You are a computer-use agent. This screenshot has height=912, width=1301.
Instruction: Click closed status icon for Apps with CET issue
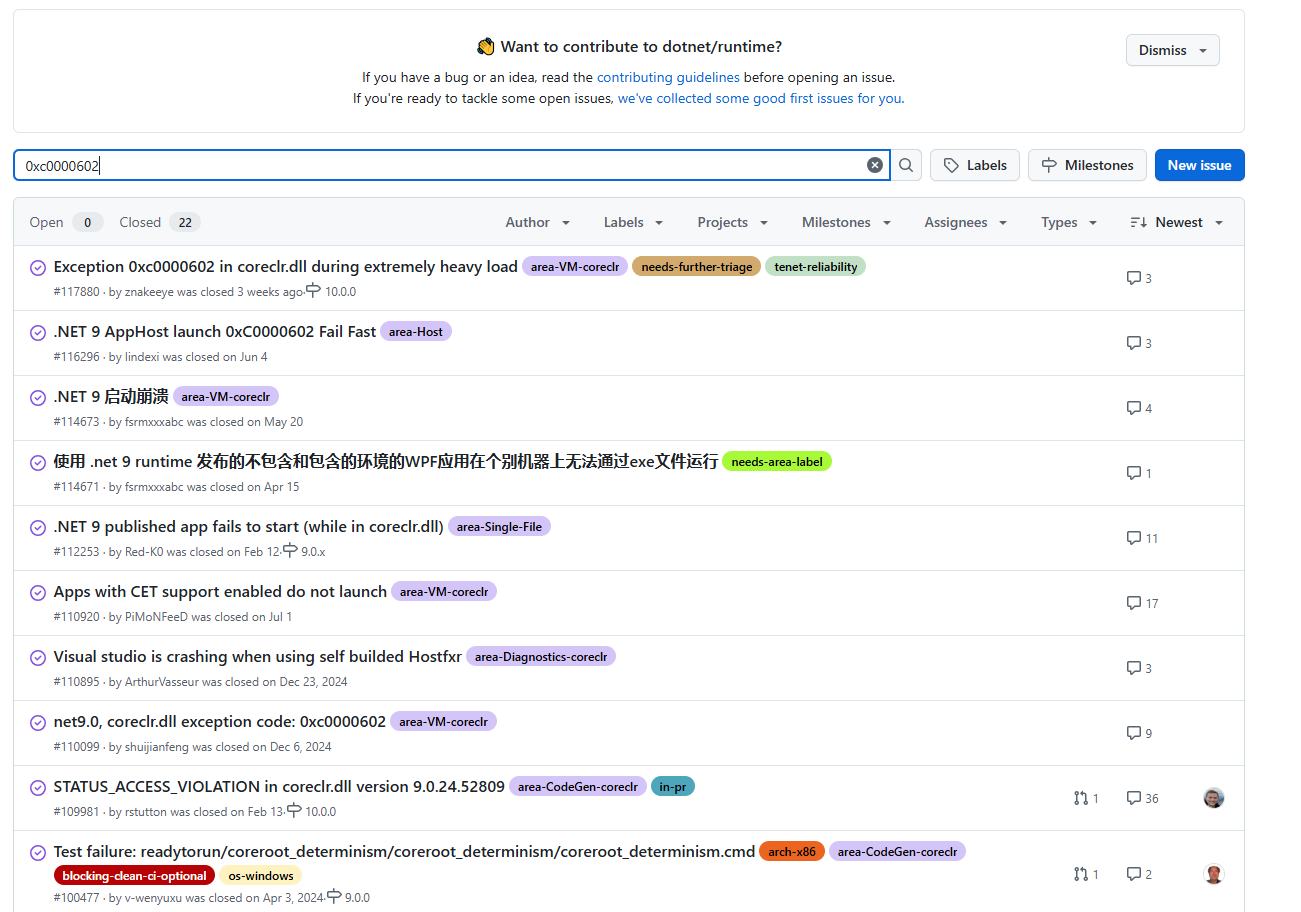pyautogui.click(x=38, y=593)
